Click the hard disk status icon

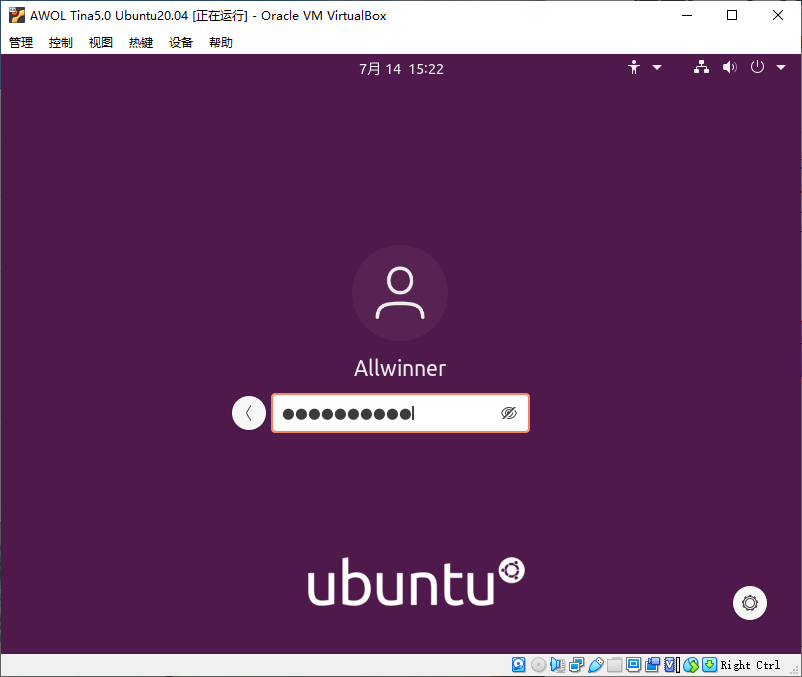pos(518,664)
